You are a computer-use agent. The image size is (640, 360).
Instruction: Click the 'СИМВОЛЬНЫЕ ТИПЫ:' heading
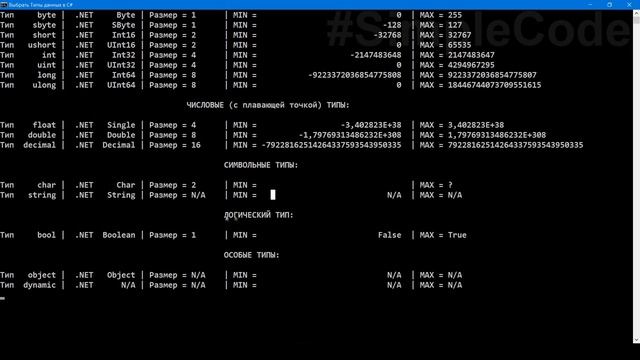point(261,165)
